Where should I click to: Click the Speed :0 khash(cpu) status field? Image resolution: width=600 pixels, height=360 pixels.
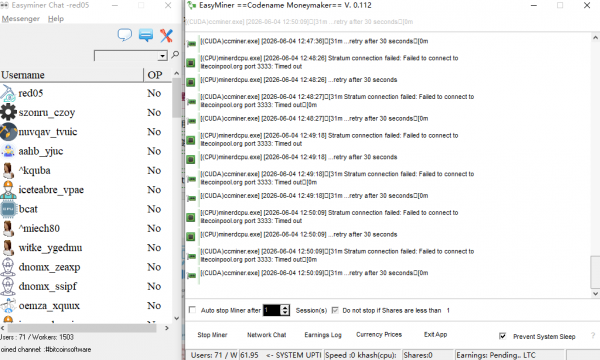[363, 355]
